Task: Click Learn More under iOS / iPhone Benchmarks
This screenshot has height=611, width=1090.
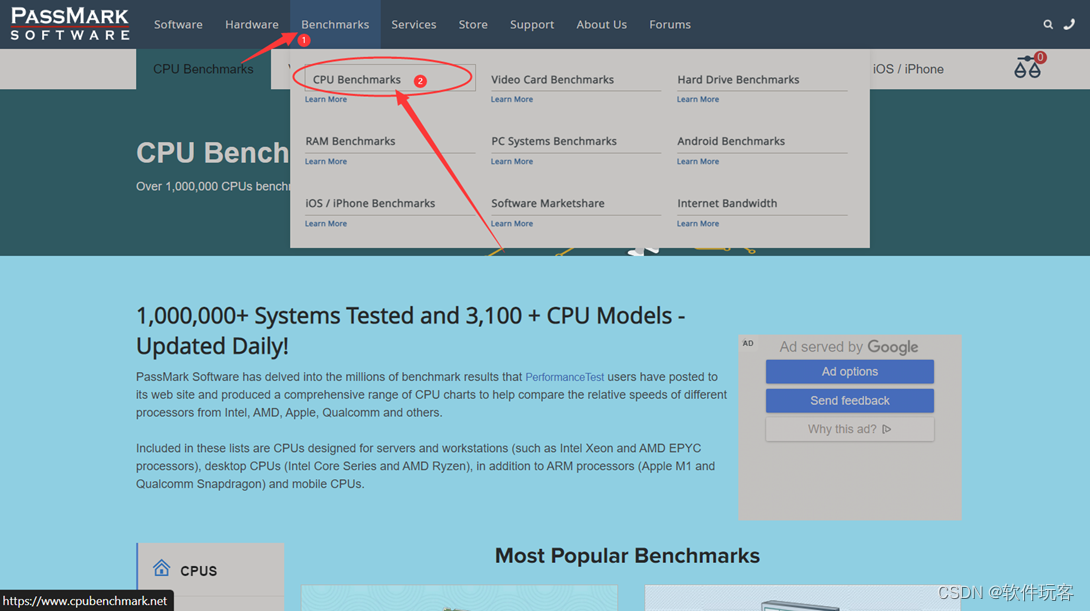Action: (325, 224)
